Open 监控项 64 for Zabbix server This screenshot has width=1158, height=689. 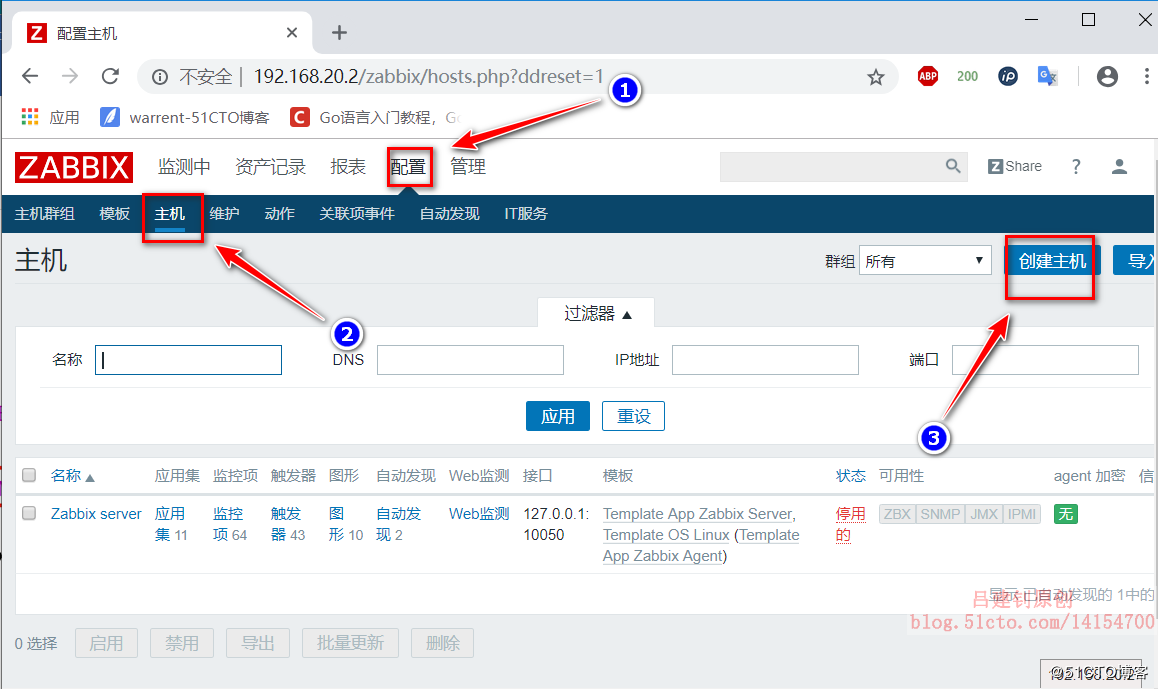pos(230,524)
